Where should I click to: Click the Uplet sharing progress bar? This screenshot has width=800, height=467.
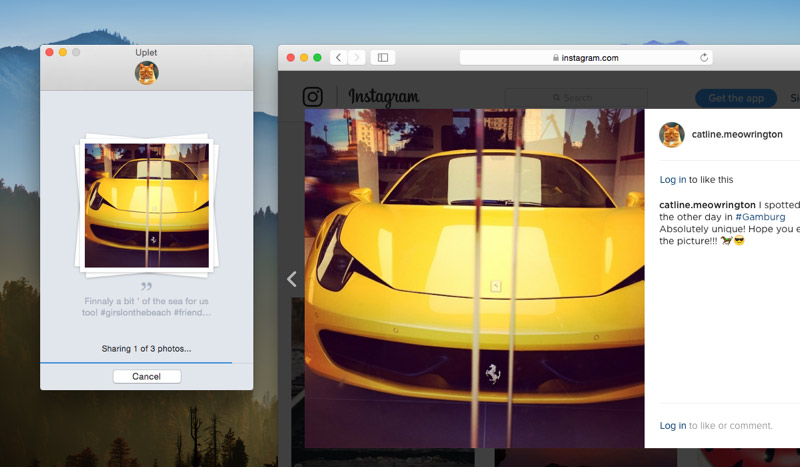click(136, 362)
